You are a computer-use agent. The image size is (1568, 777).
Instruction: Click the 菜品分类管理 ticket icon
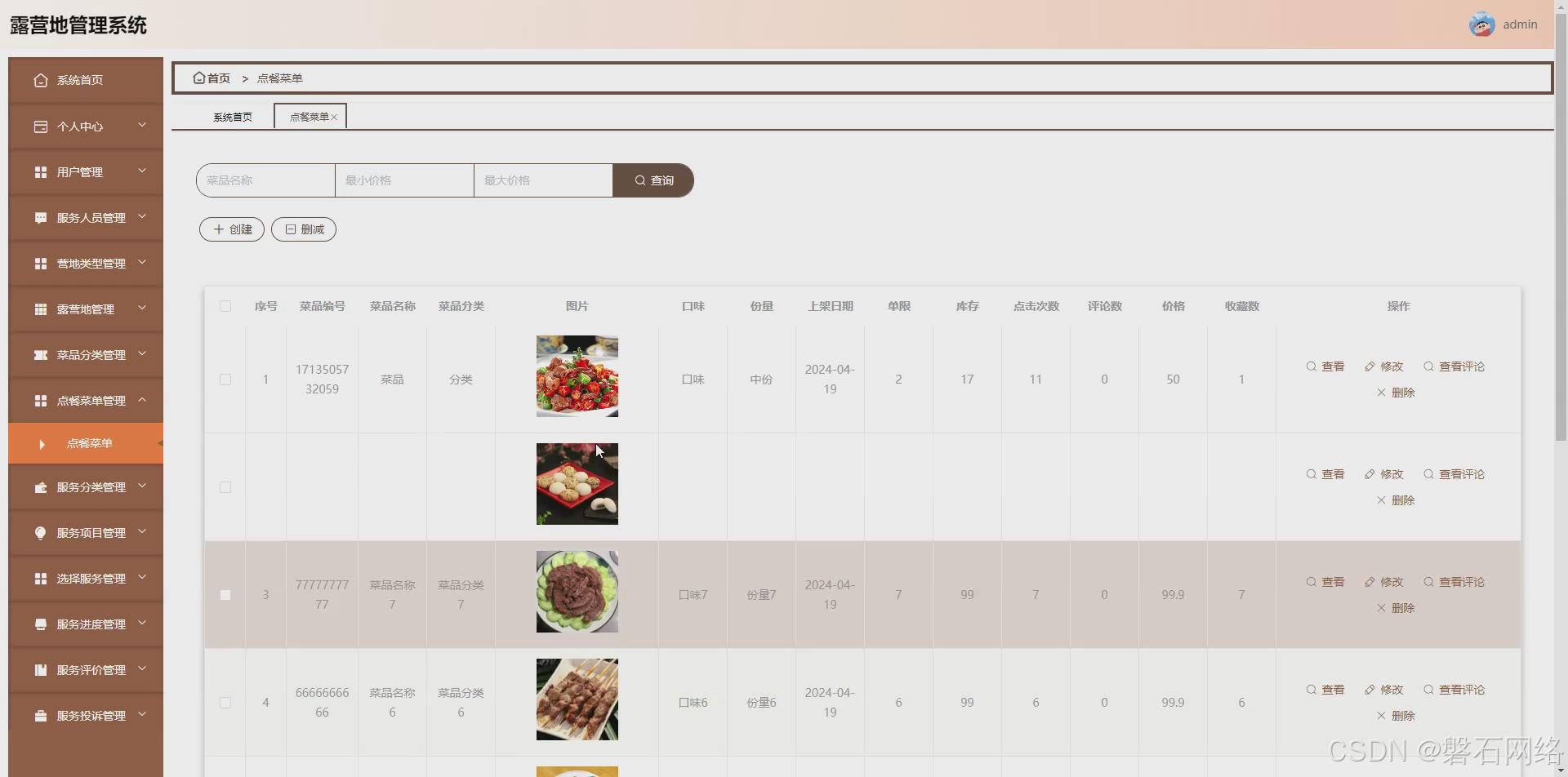tap(41, 355)
